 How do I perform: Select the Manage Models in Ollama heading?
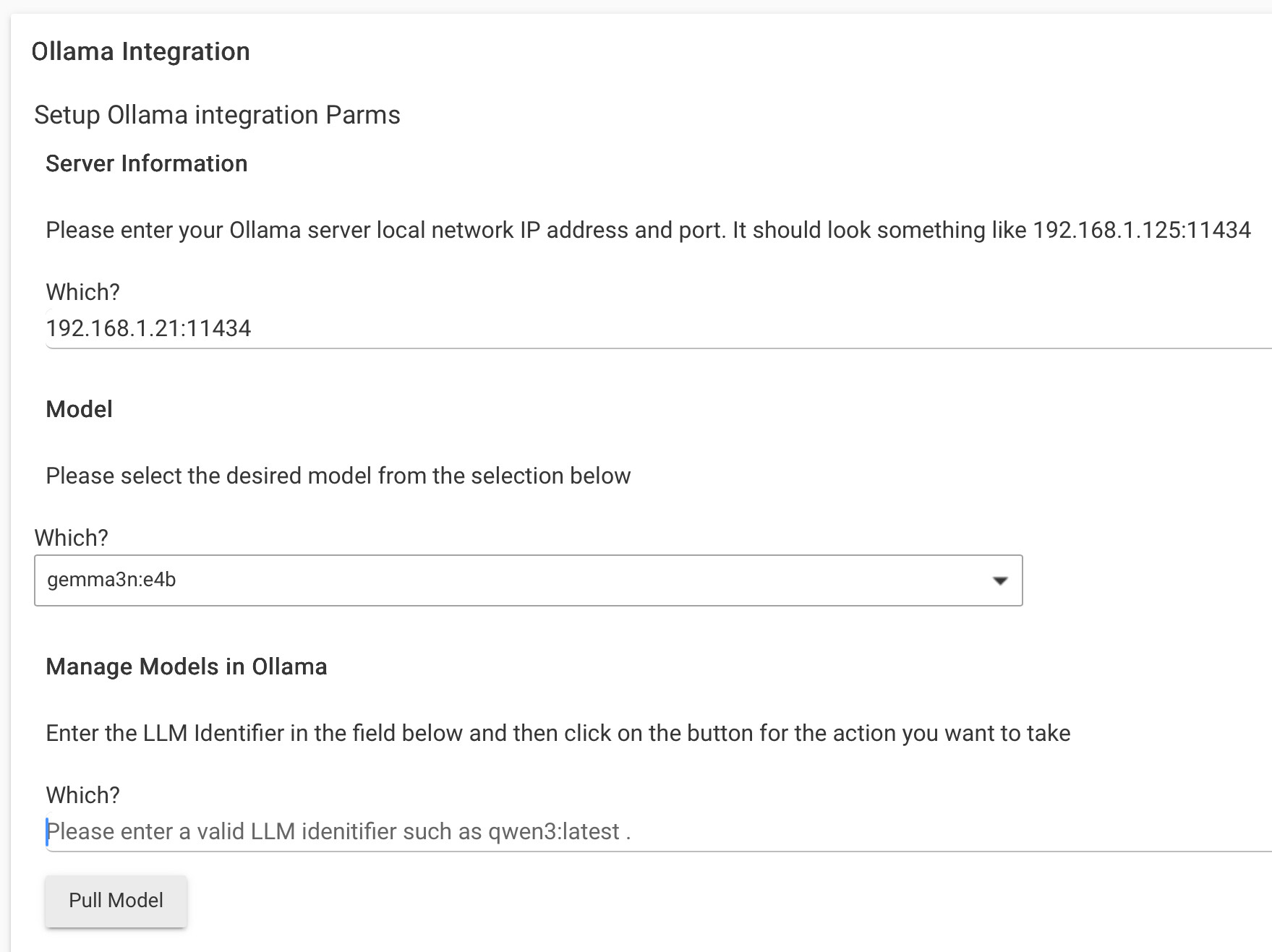tap(187, 667)
